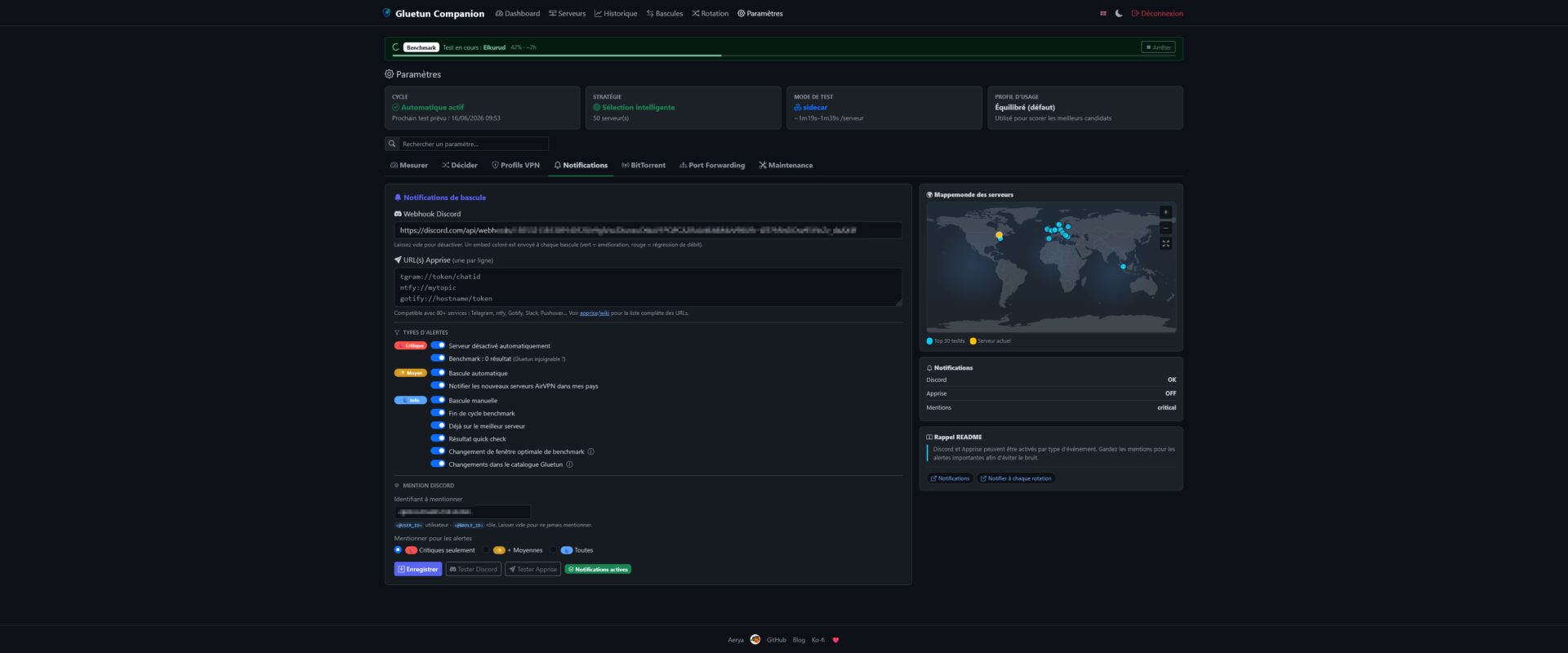Image resolution: width=1568 pixels, height=653 pixels.
Task: Select the Toutes mention radio option
Action: pyautogui.click(x=554, y=550)
